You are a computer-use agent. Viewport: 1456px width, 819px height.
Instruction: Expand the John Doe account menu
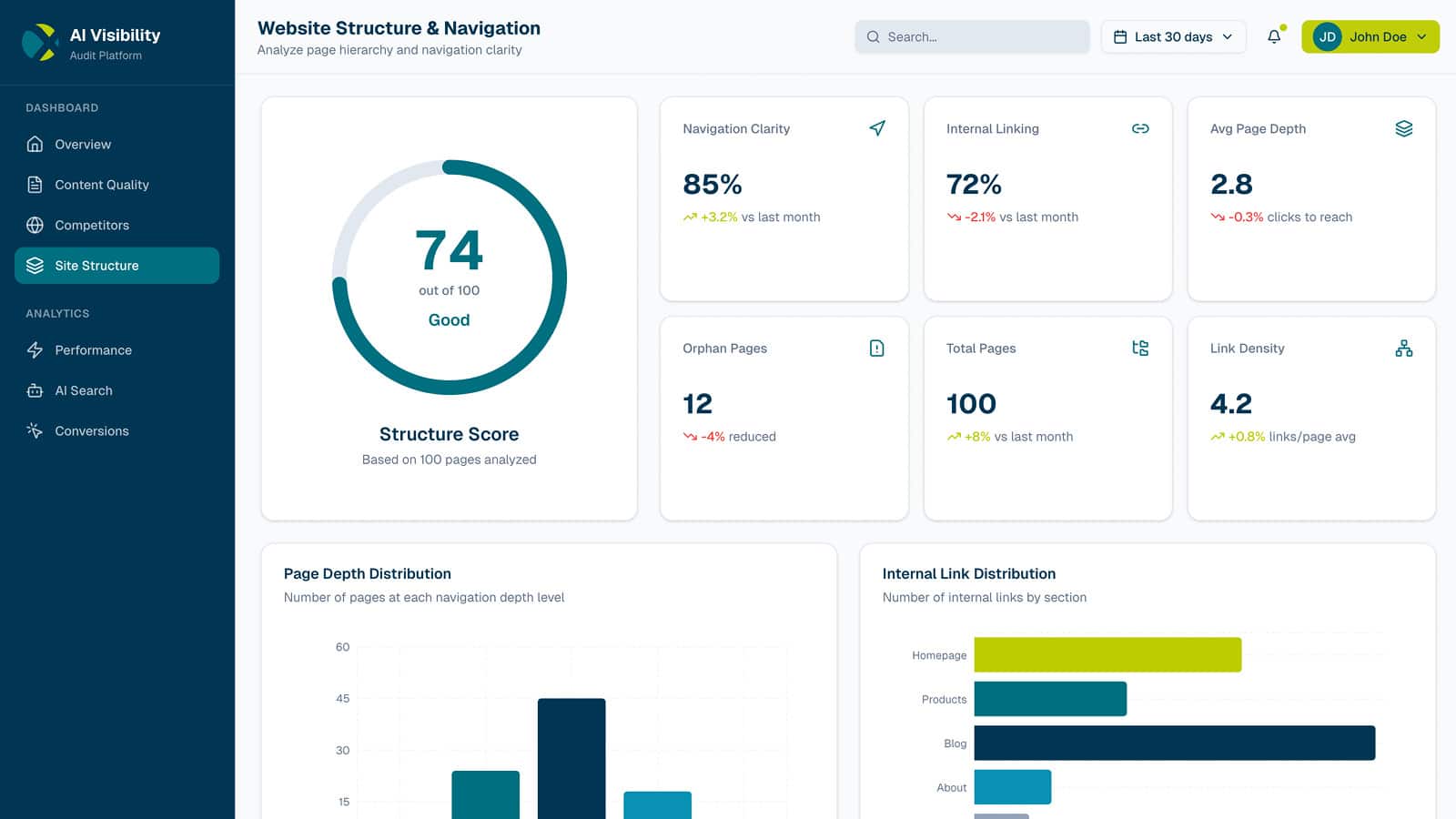tap(1370, 37)
